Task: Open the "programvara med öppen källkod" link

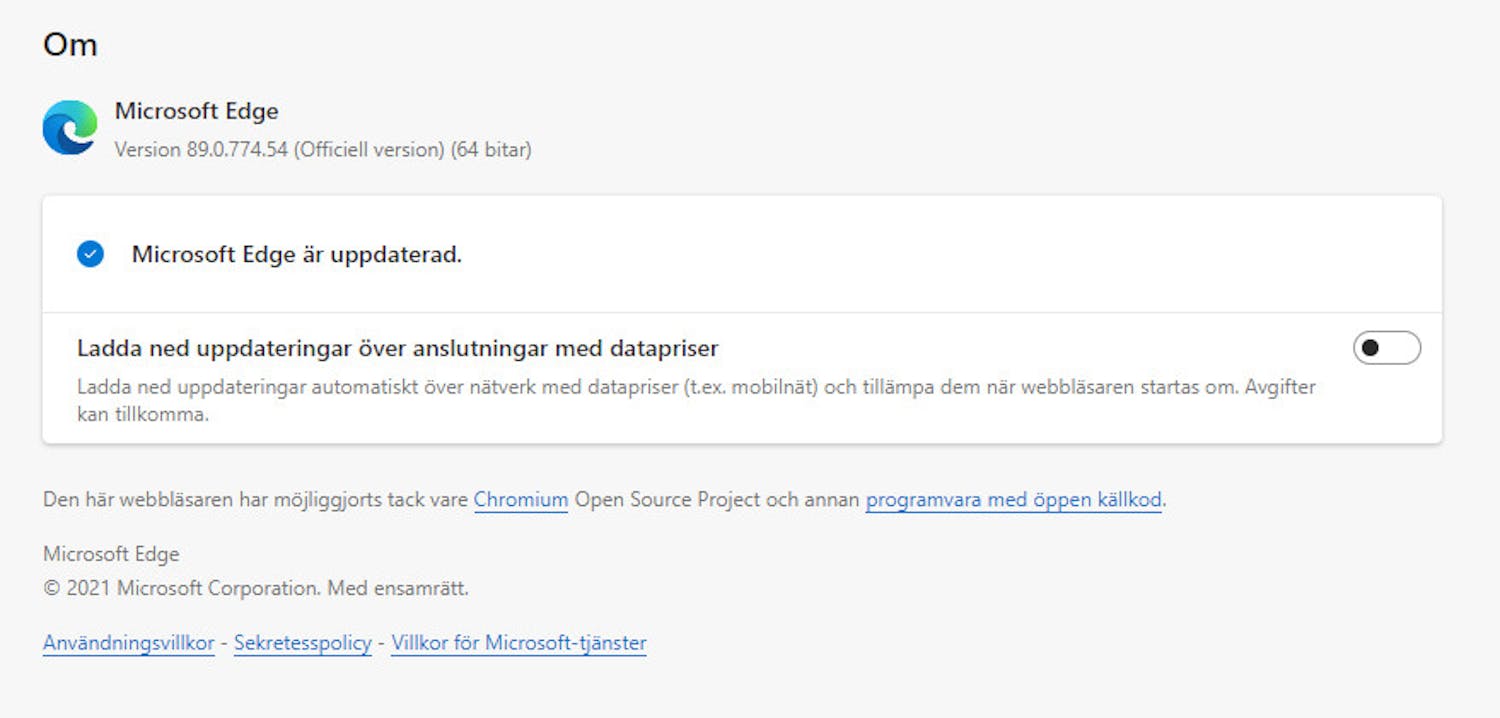Action: 1012,499
